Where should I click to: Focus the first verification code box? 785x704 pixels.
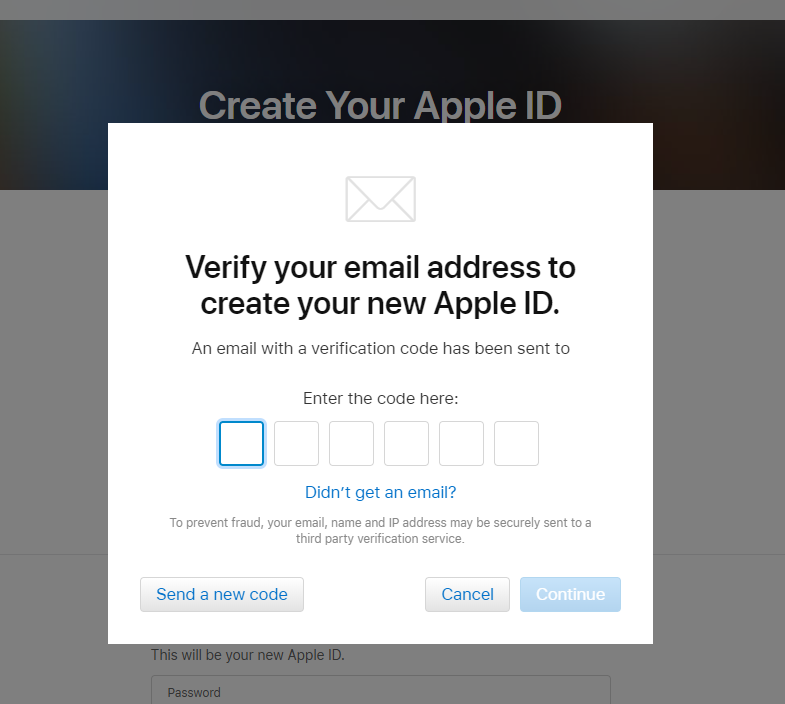(241, 444)
